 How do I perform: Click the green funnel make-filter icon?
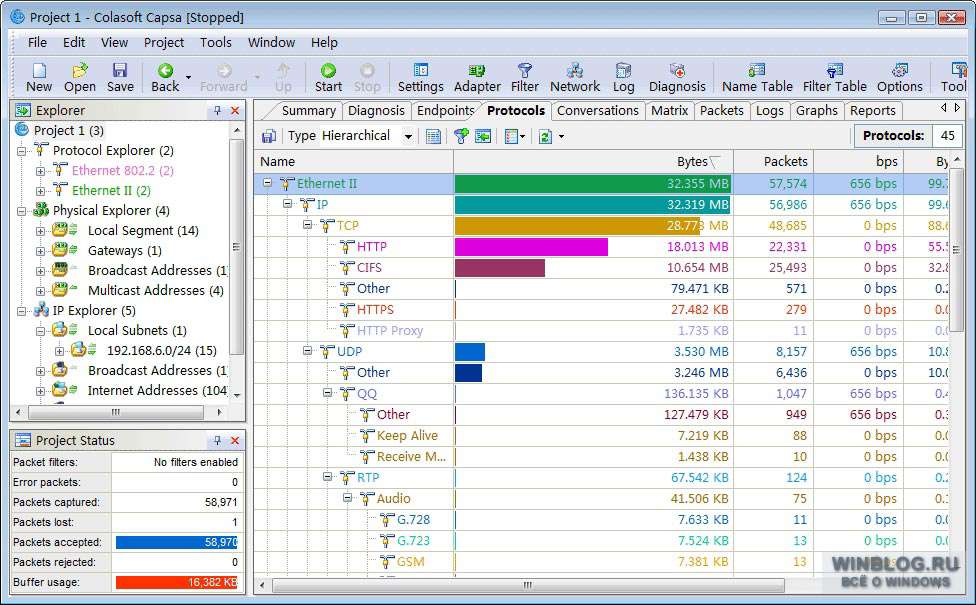461,136
